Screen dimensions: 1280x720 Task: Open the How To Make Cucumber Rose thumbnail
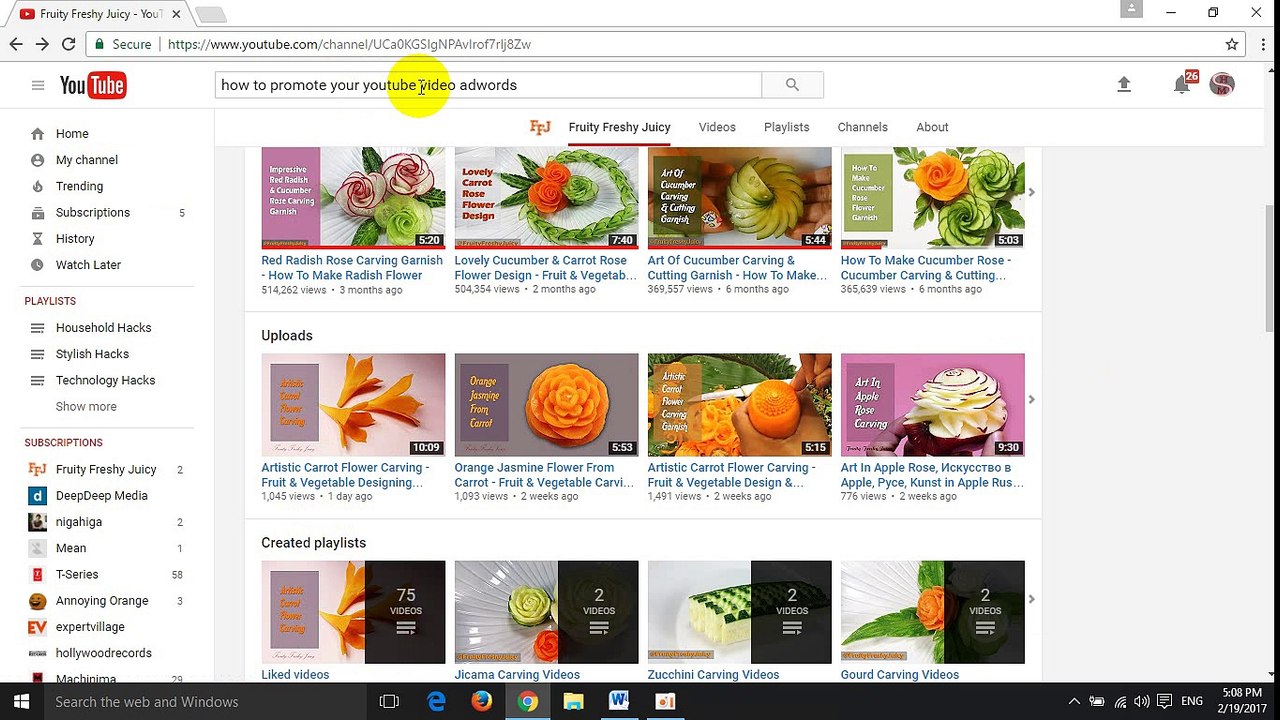[x=932, y=197]
